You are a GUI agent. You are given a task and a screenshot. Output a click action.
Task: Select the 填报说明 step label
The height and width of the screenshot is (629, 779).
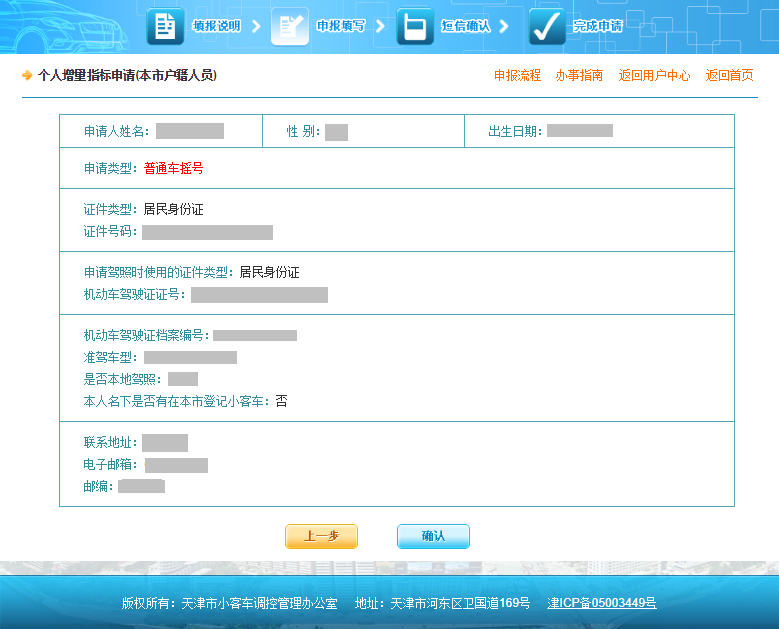pyautogui.click(x=216, y=26)
